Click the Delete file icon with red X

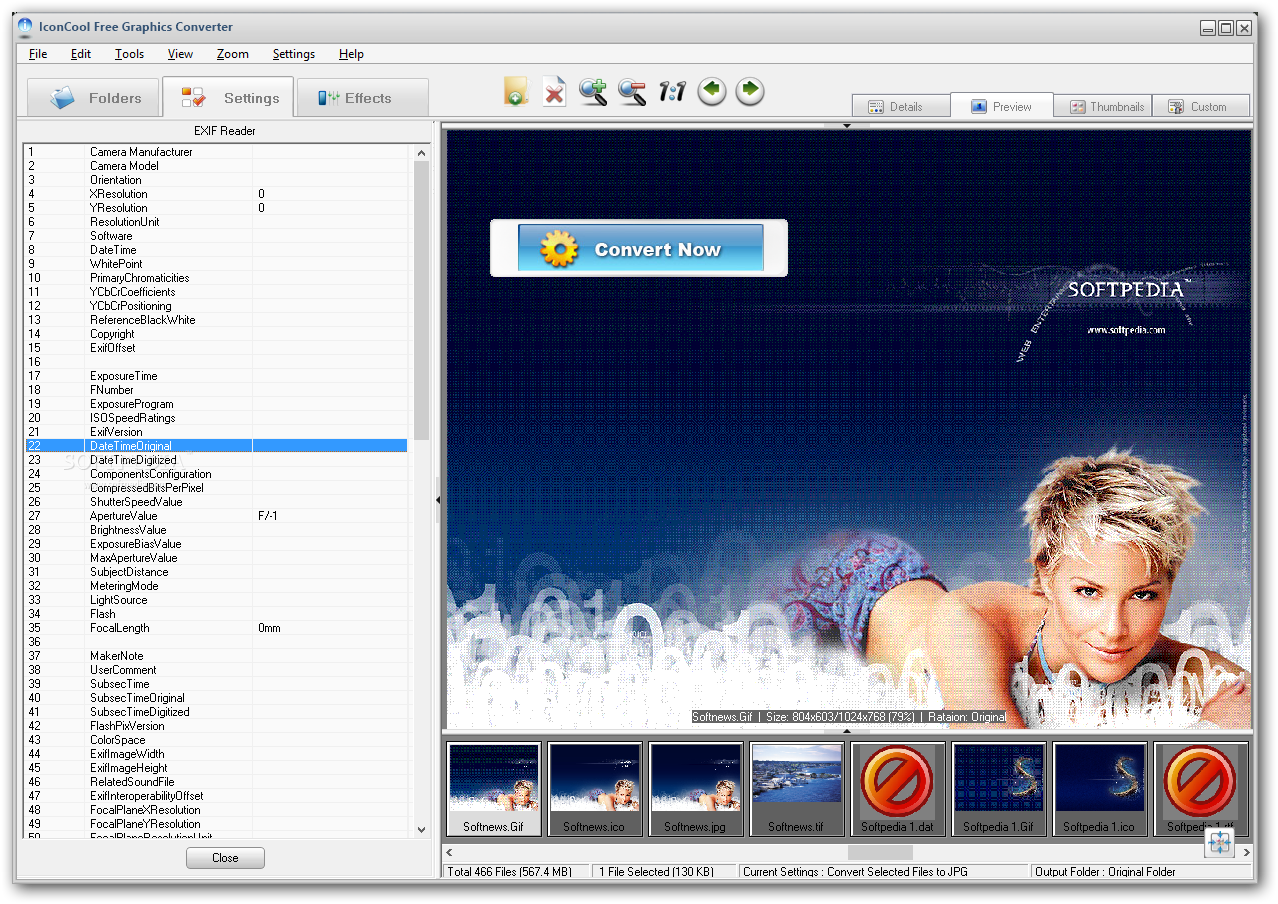pos(554,92)
